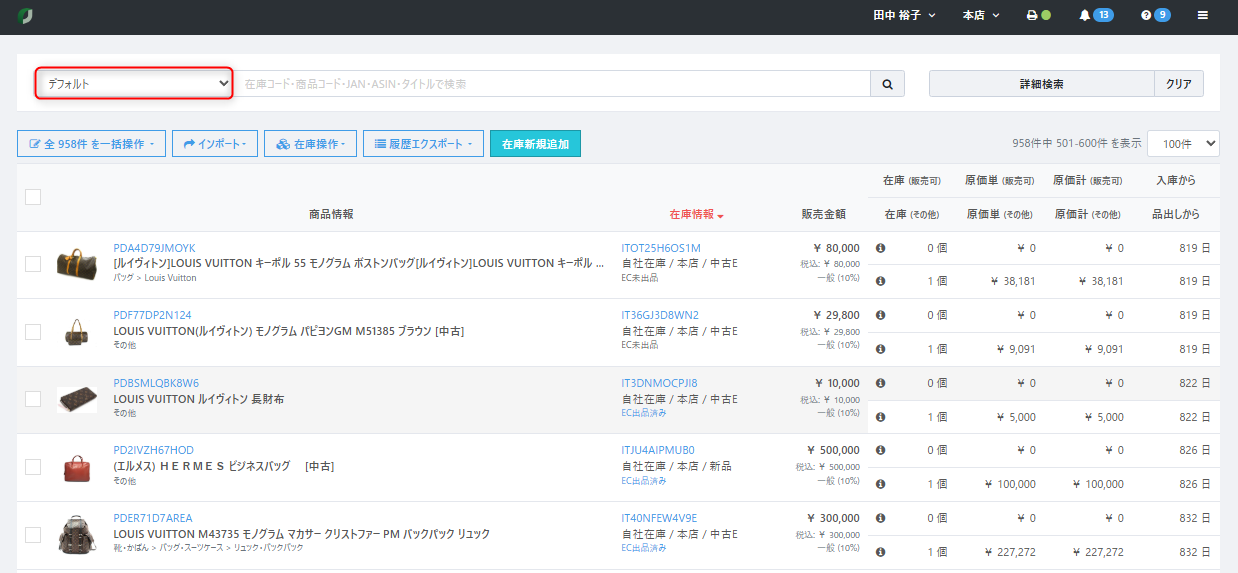Sort by the 在庫情報 column header

tap(696, 214)
